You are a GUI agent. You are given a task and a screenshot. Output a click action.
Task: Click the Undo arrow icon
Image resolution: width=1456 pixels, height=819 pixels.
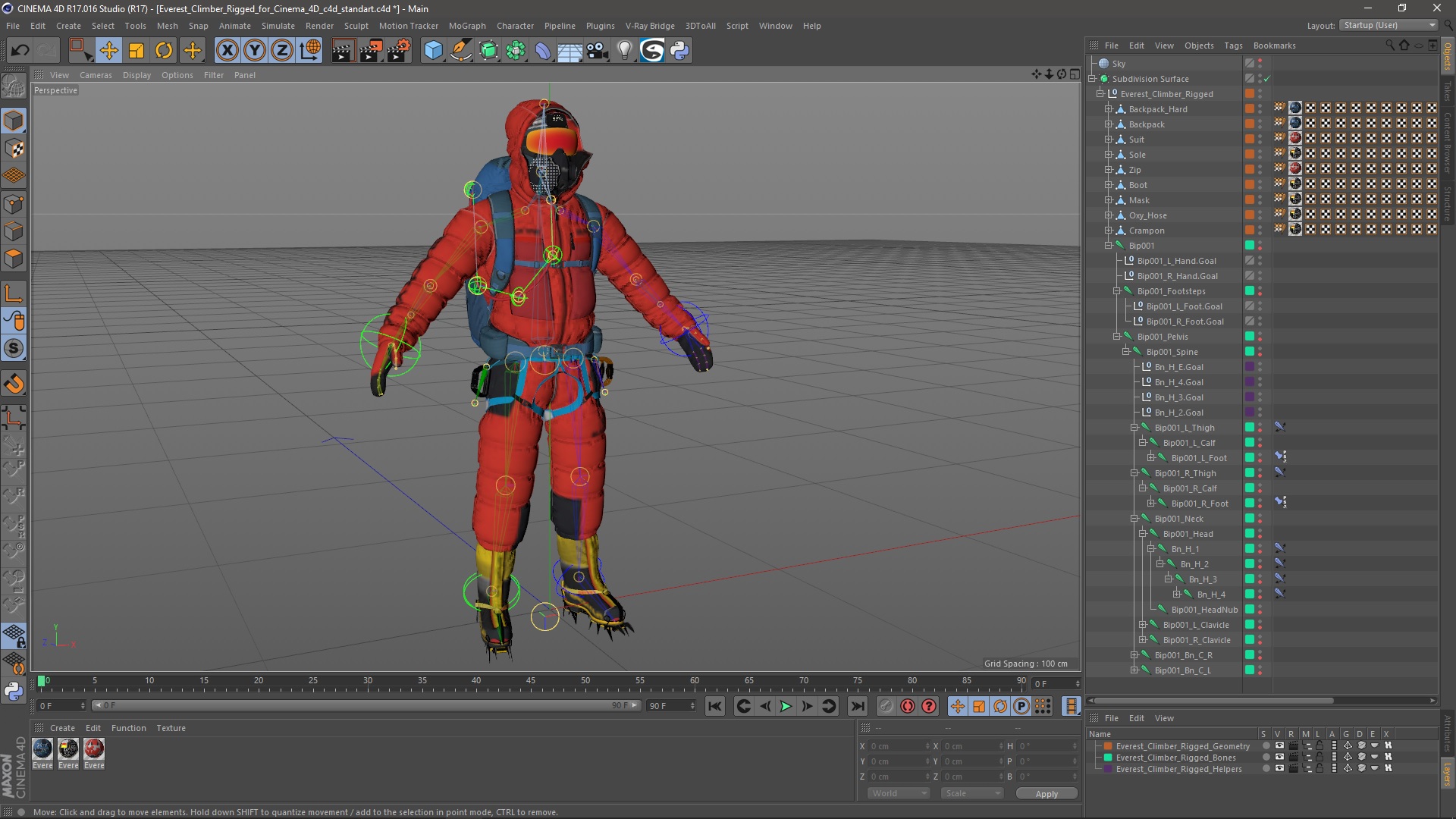pyautogui.click(x=20, y=51)
